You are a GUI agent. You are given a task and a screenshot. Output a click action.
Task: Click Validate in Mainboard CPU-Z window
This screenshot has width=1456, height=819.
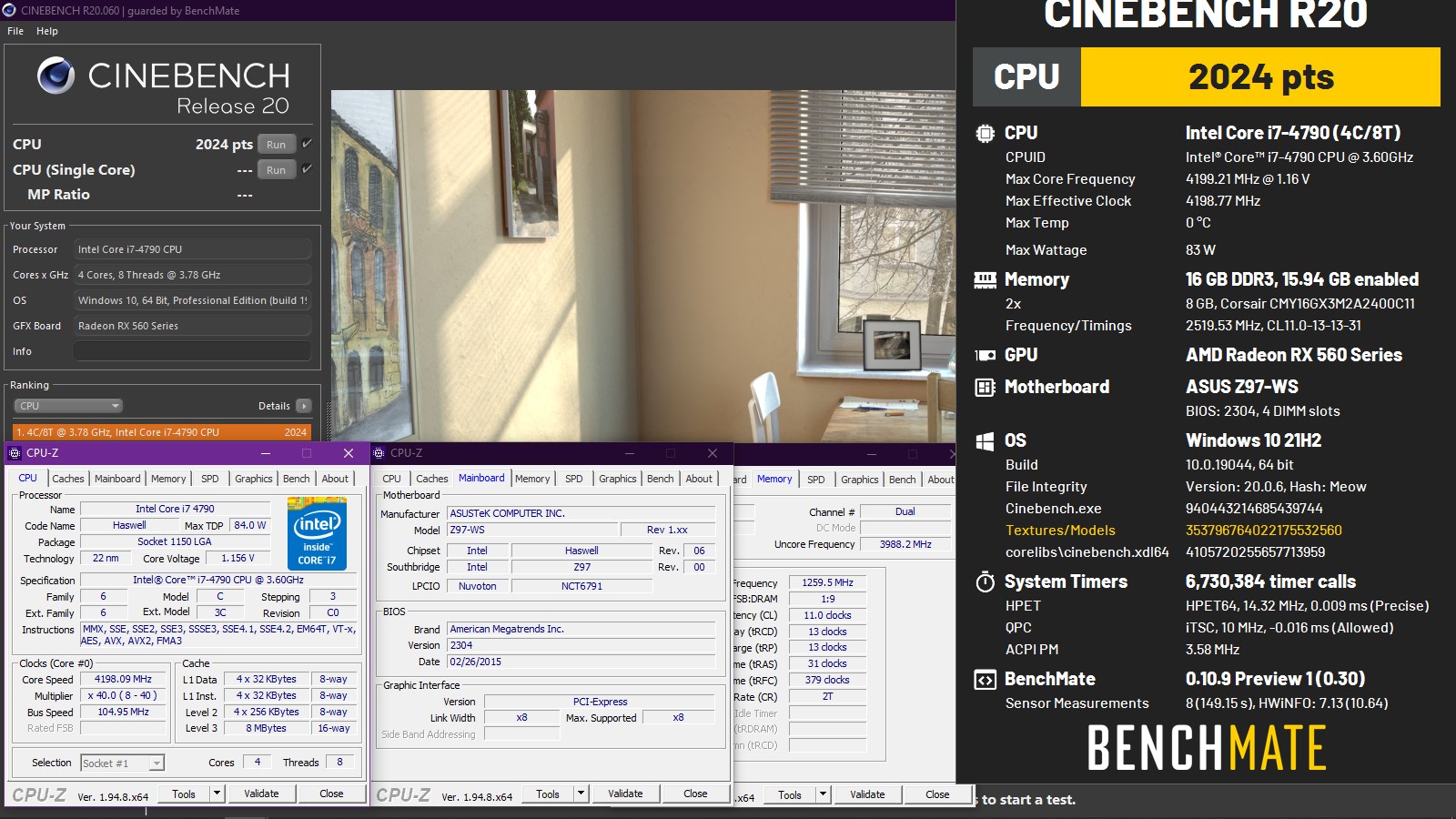[625, 794]
